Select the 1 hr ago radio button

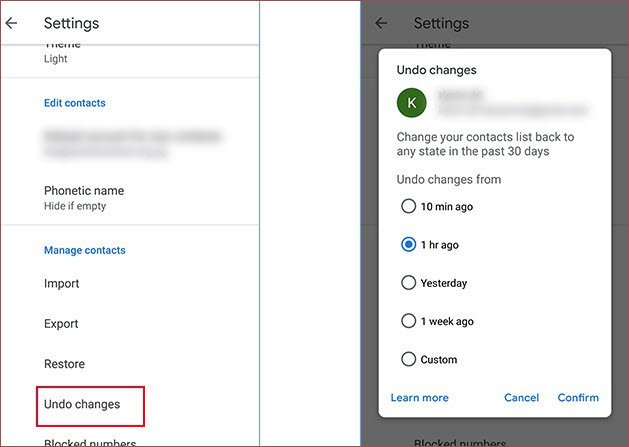pos(408,245)
